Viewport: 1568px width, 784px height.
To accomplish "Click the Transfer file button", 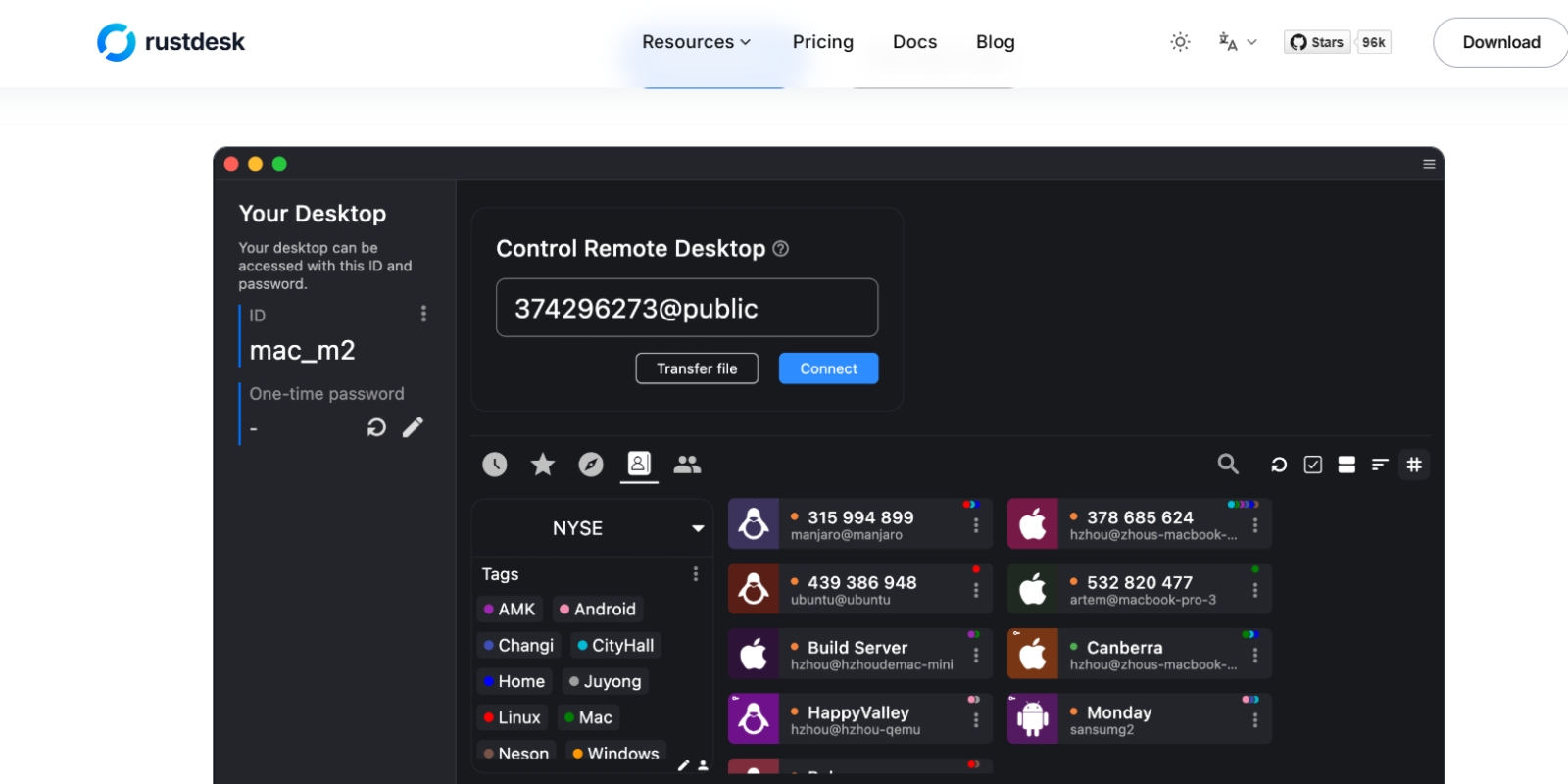I will pyautogui.click(x=697, y=368).
